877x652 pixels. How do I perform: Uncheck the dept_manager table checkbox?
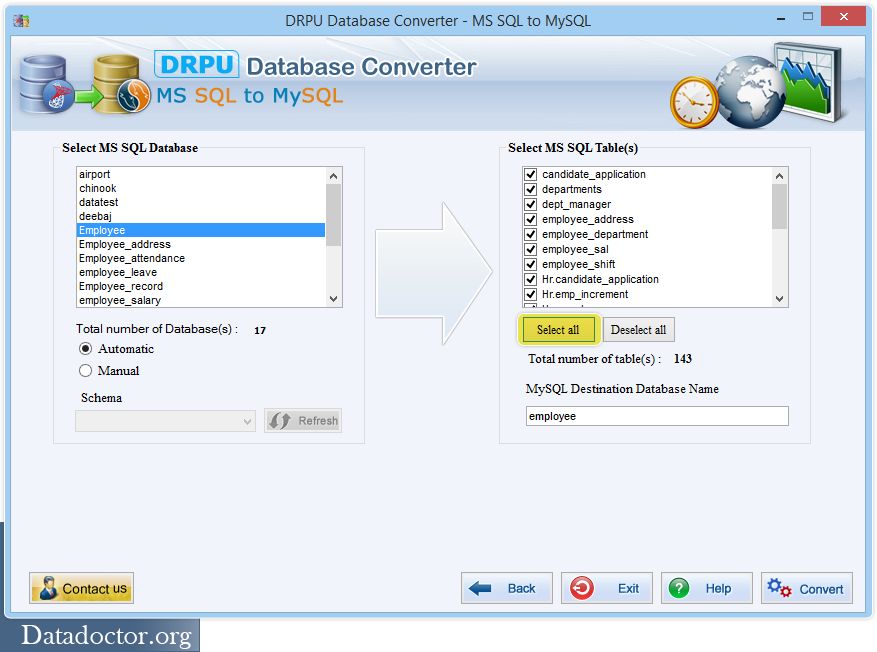tap(531, 205)
